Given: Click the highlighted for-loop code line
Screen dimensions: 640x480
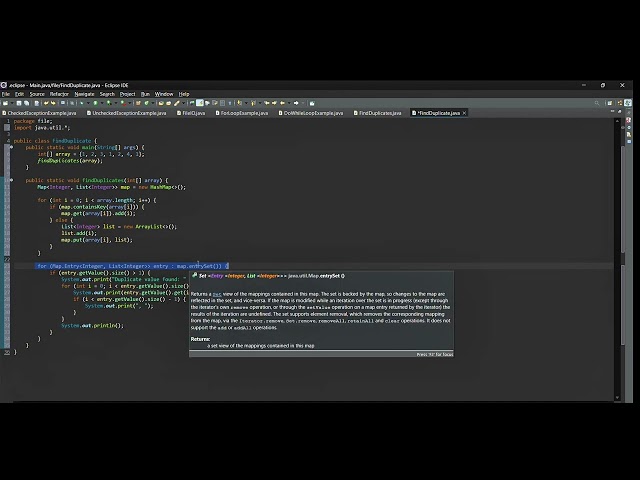Looking at the screenshot, I should 130,266.
